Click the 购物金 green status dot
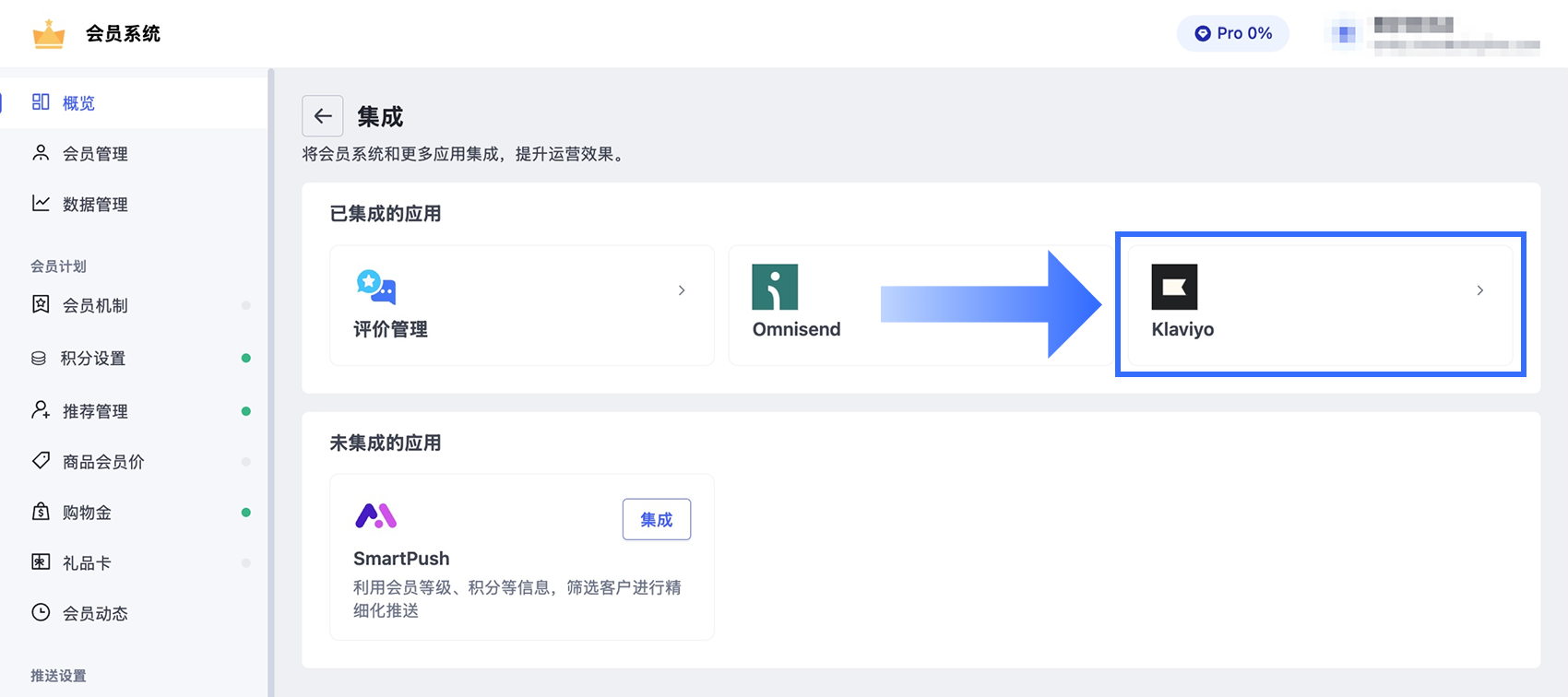The image size is (1568, 697). pos(246,512)
